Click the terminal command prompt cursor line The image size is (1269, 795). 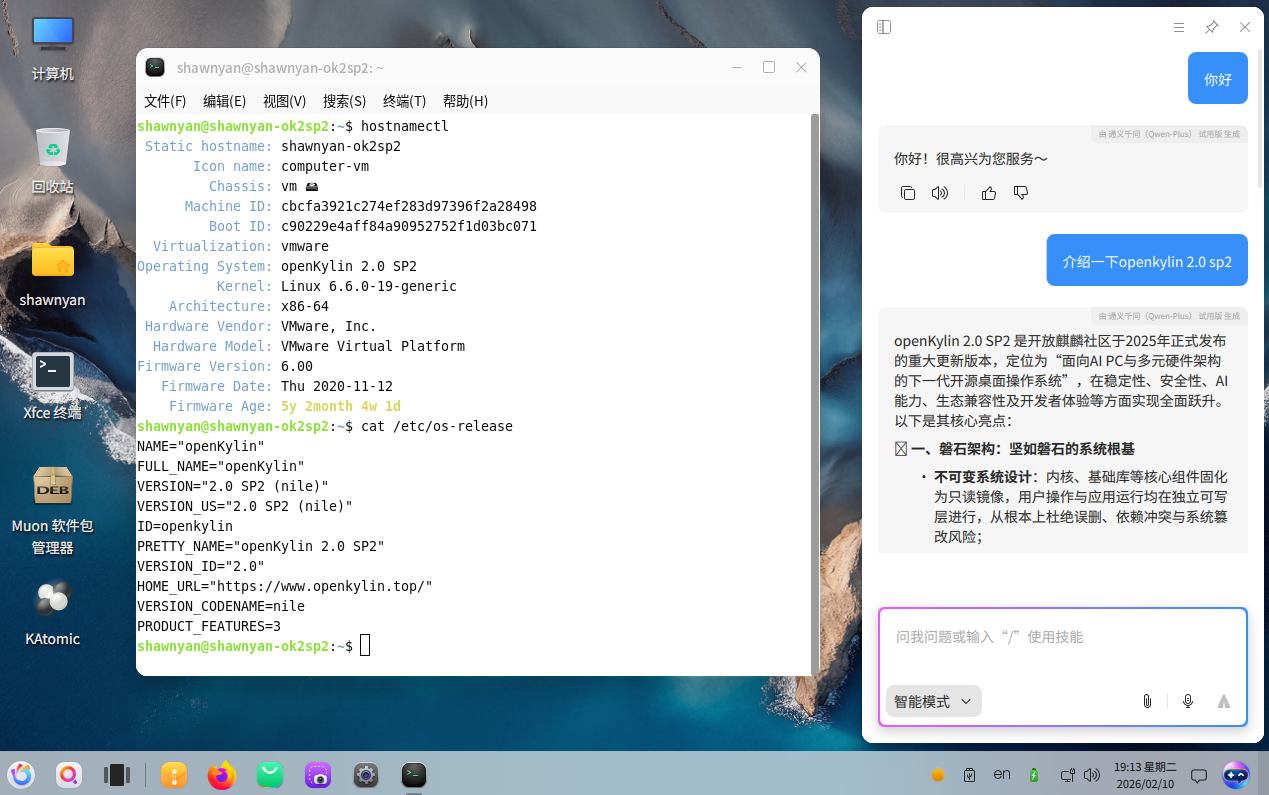253,646
